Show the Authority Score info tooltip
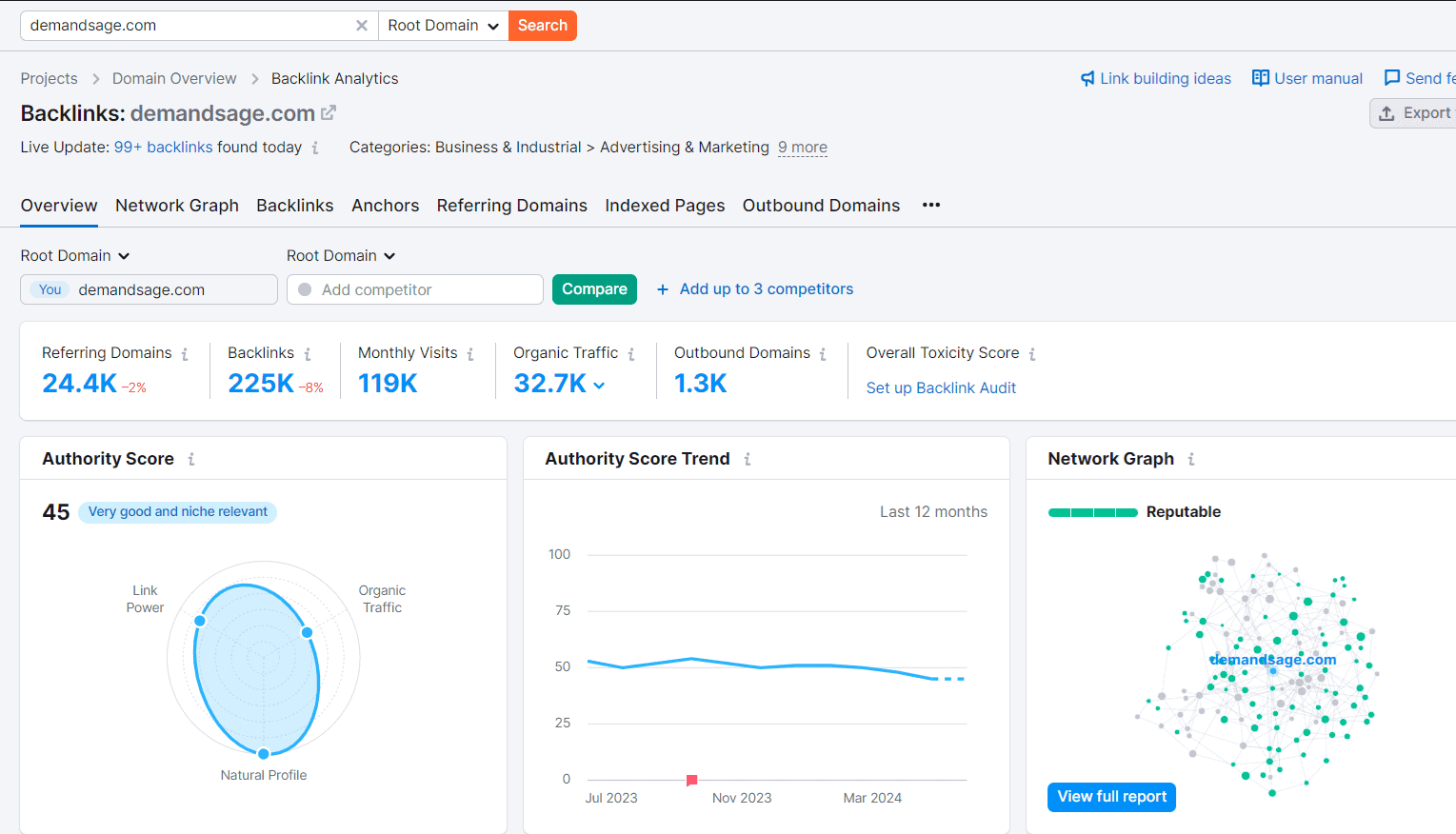Image resolution: width=1456 pixels, height=834 pixels. pos(190,458)
